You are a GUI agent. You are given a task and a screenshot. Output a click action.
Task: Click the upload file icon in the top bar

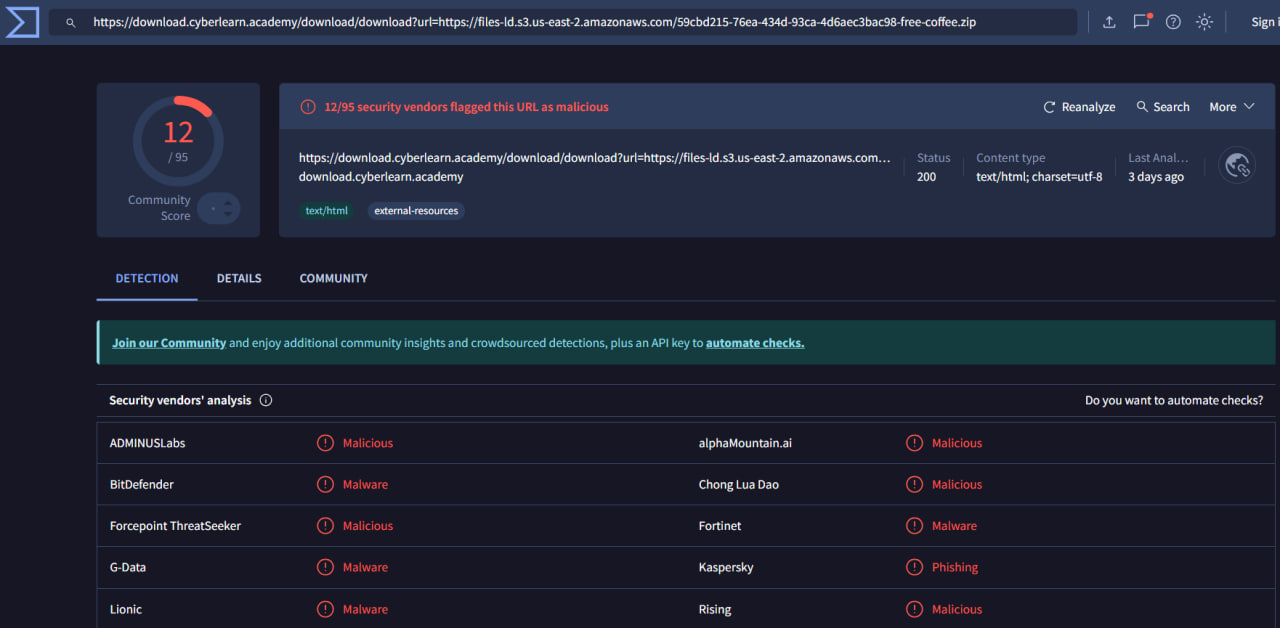click(x=1108, y=21)
